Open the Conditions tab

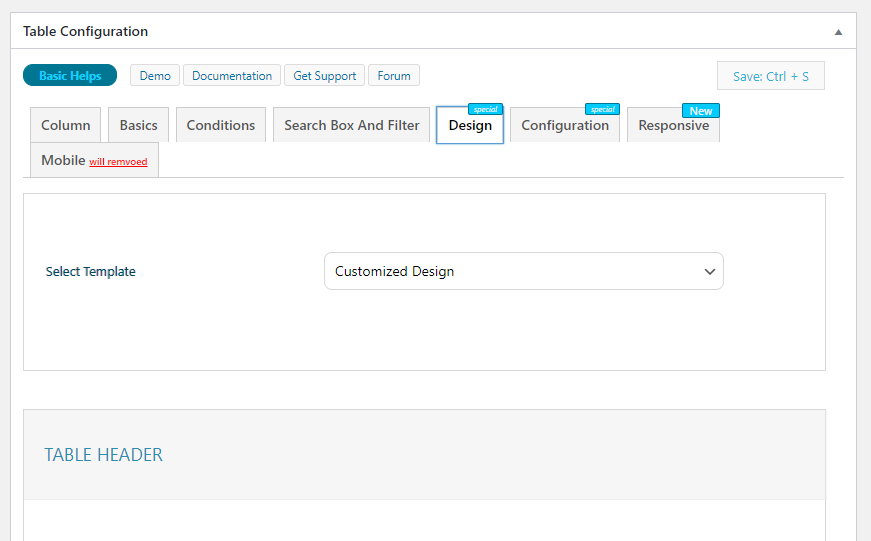point(221,125)
